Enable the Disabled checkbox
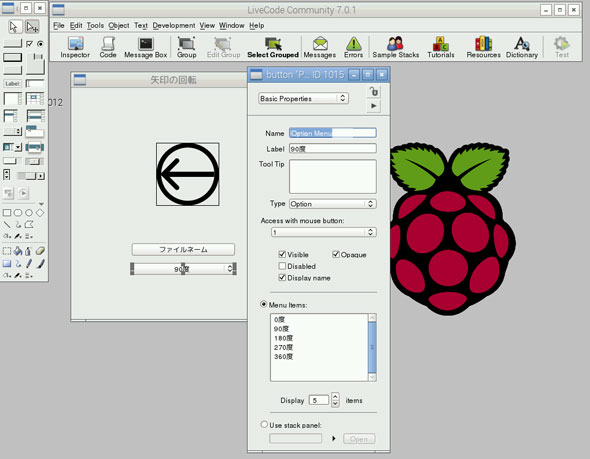 pos(282,266)
